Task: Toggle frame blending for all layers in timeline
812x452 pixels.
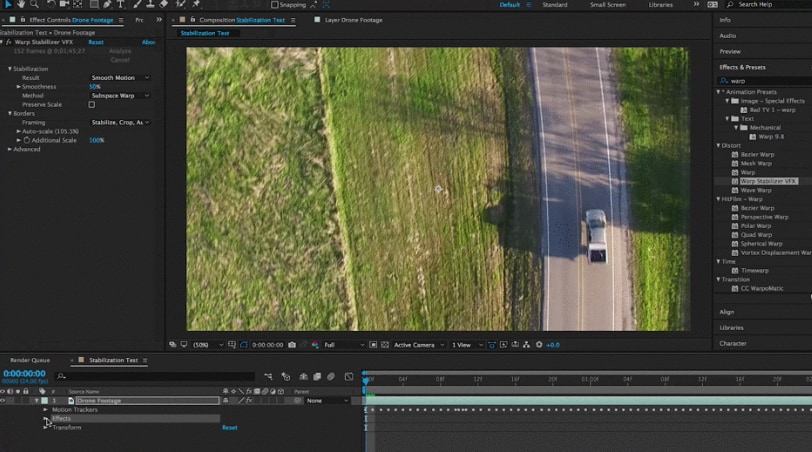Action: [x=317, y=376]
